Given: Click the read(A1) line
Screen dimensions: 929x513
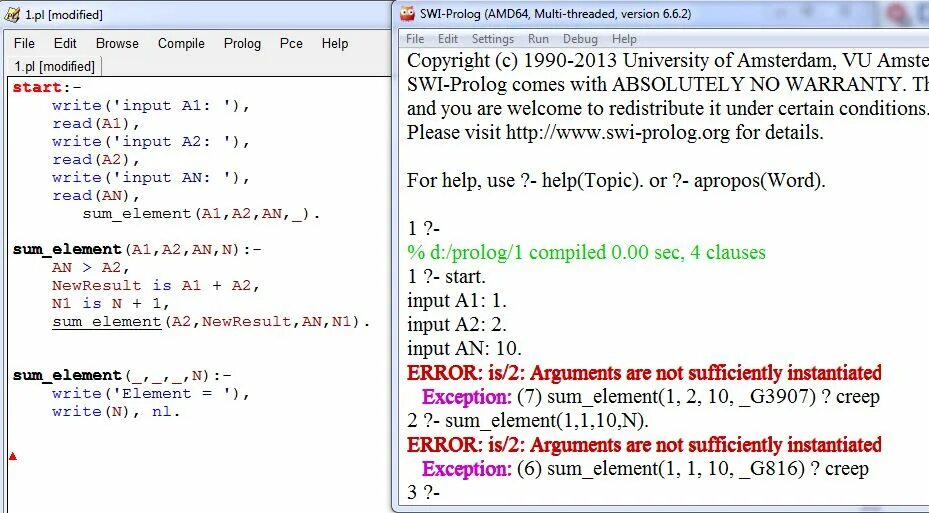Looking at the screenshot, I should pyautogui.click(x=96, y=123).
